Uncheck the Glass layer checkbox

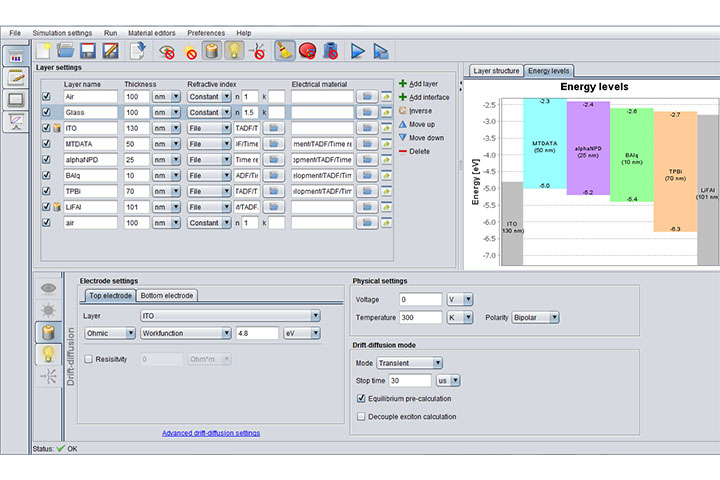46,112
